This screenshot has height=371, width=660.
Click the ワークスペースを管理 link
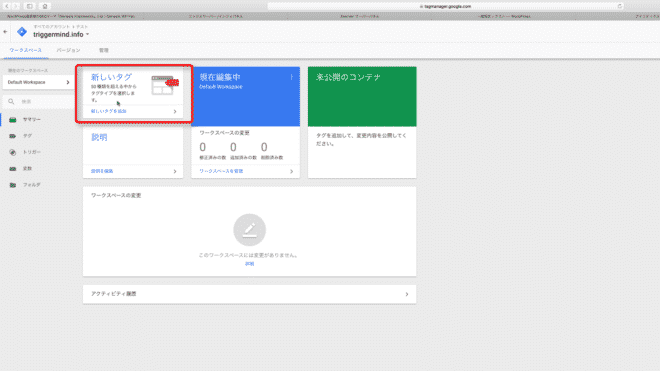[x=221, y=171]
